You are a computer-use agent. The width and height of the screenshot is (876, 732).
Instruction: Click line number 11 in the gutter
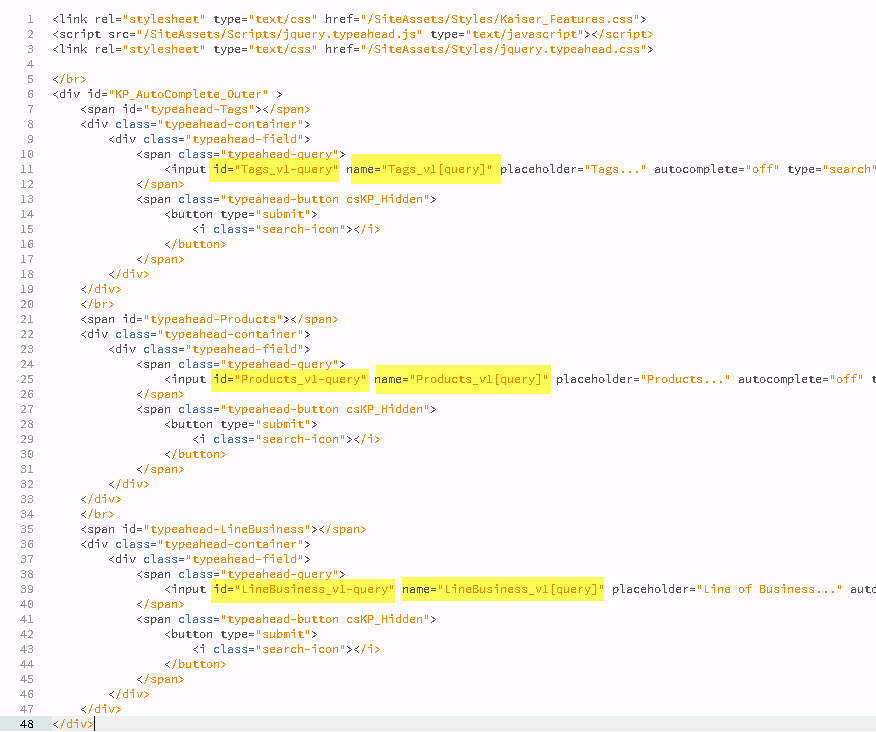point(27,169)
